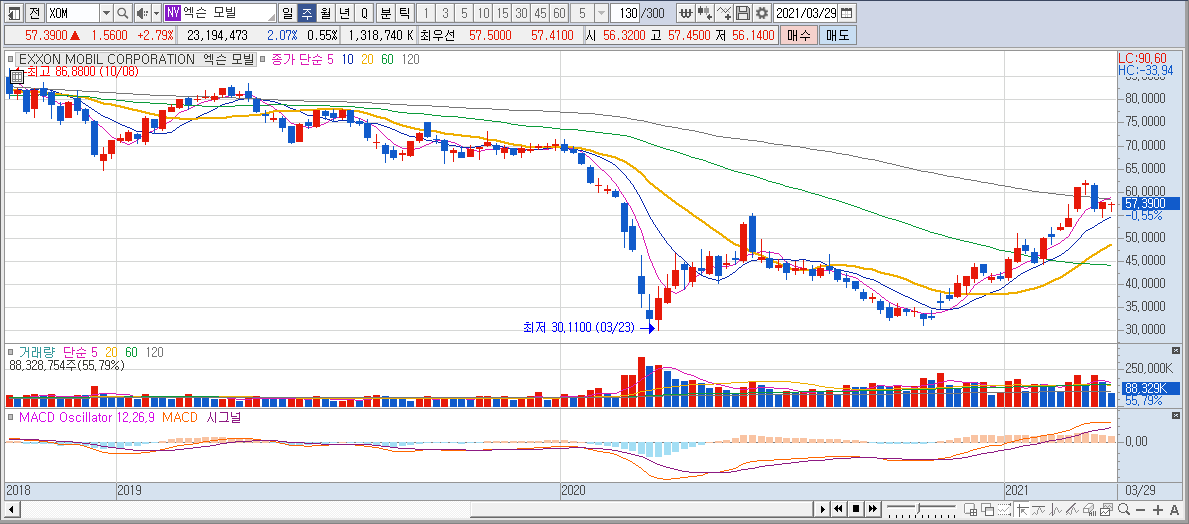The height and width of the screenshot is (524, 1189).
Task: Select the 월 (monthly) chart period
Action: click(325, 13)
